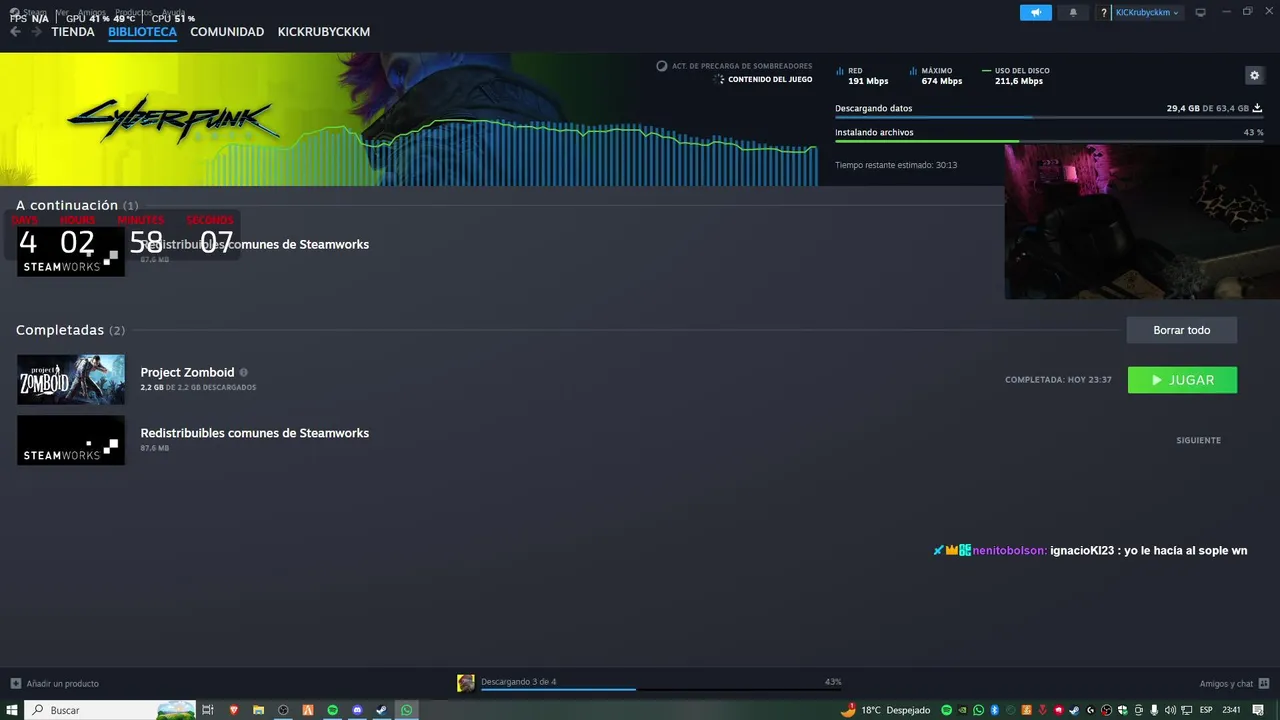1280x720 pixels.
Task: Open KICKrubyckkm account dropdown
Action: [x=1148, y=12]
